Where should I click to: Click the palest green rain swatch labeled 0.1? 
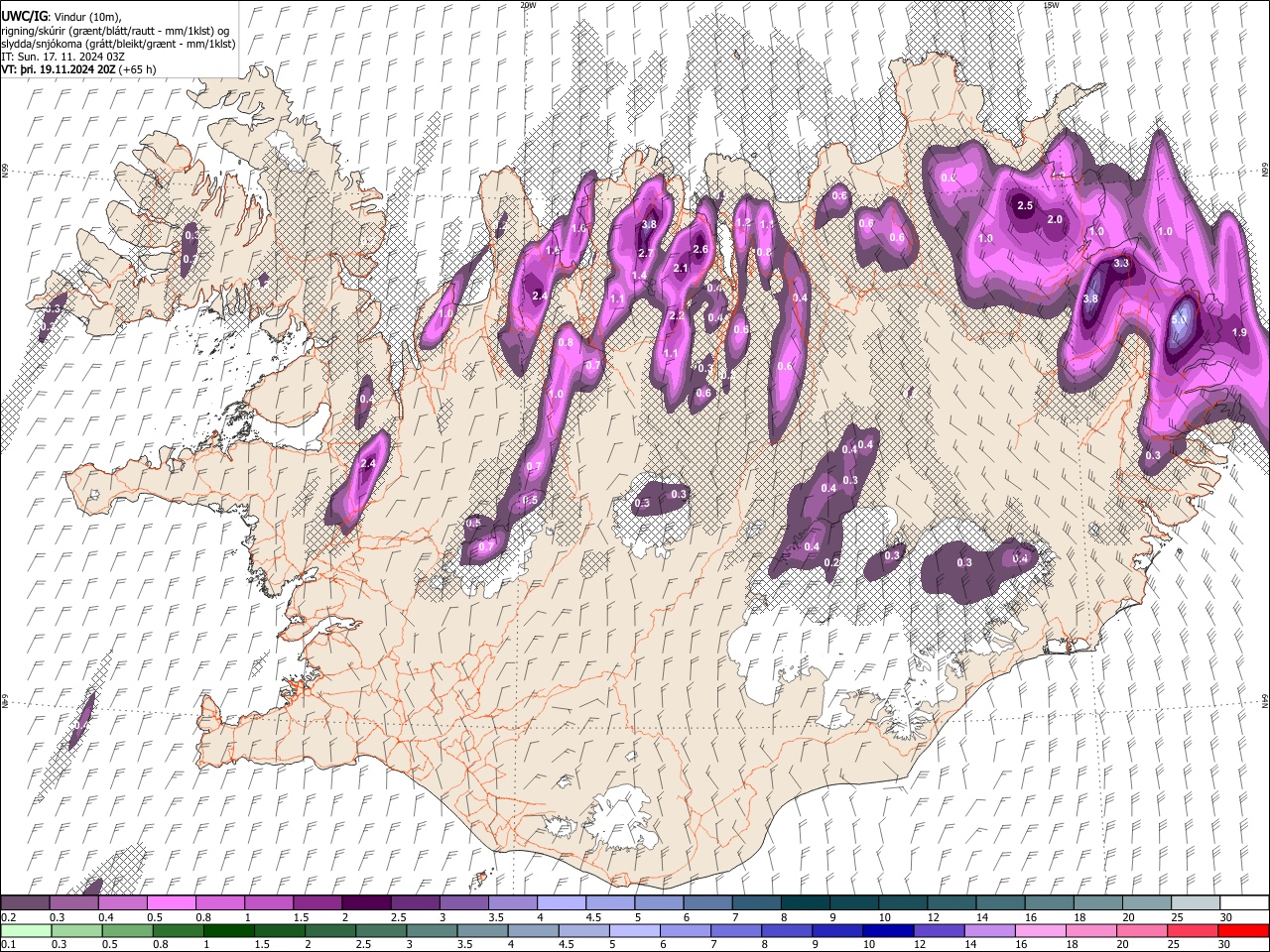coord(26,930)
